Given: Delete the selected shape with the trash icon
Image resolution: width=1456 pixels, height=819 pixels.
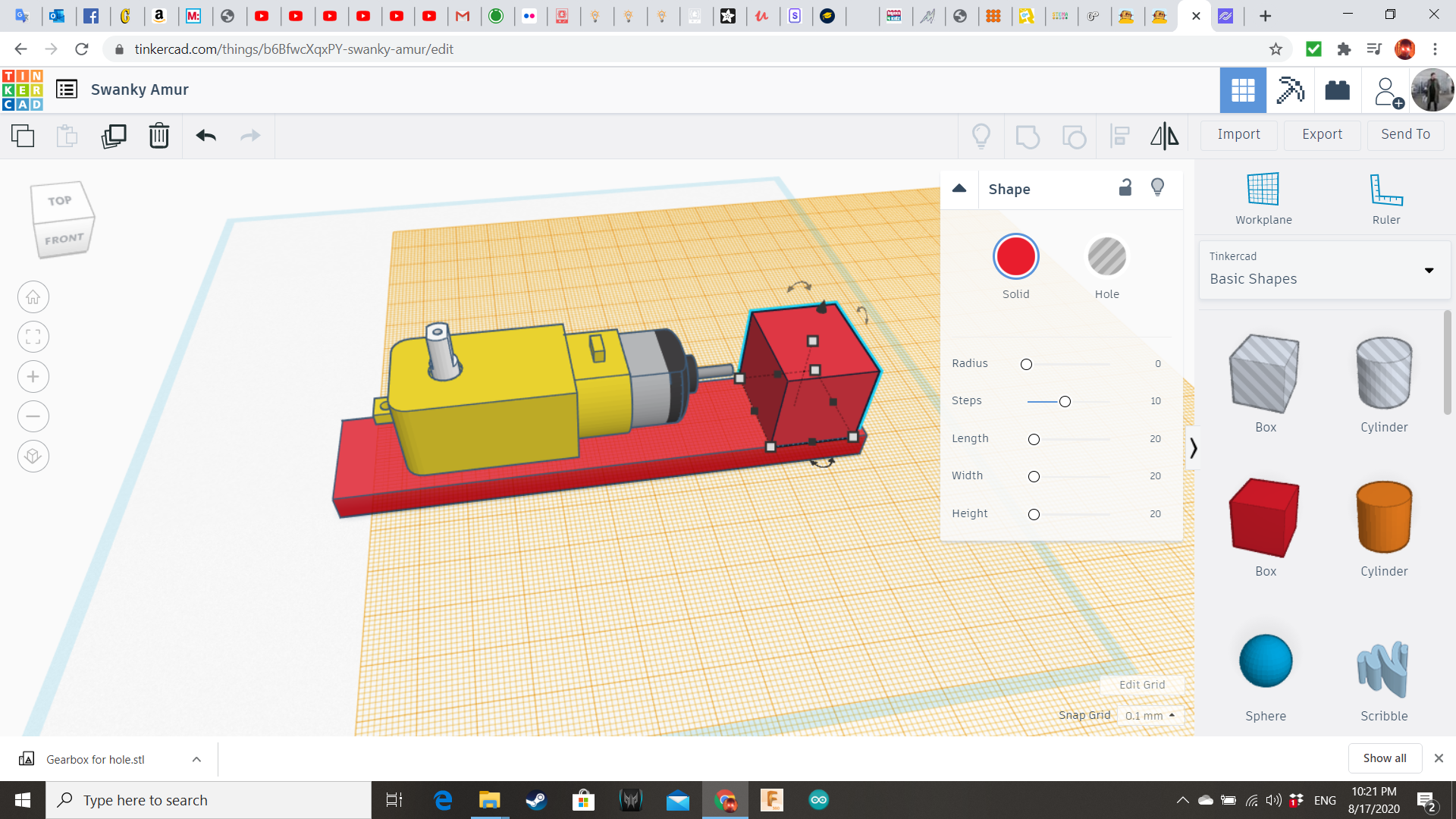Looking at the screenshot, I should [x=158, y=136].
